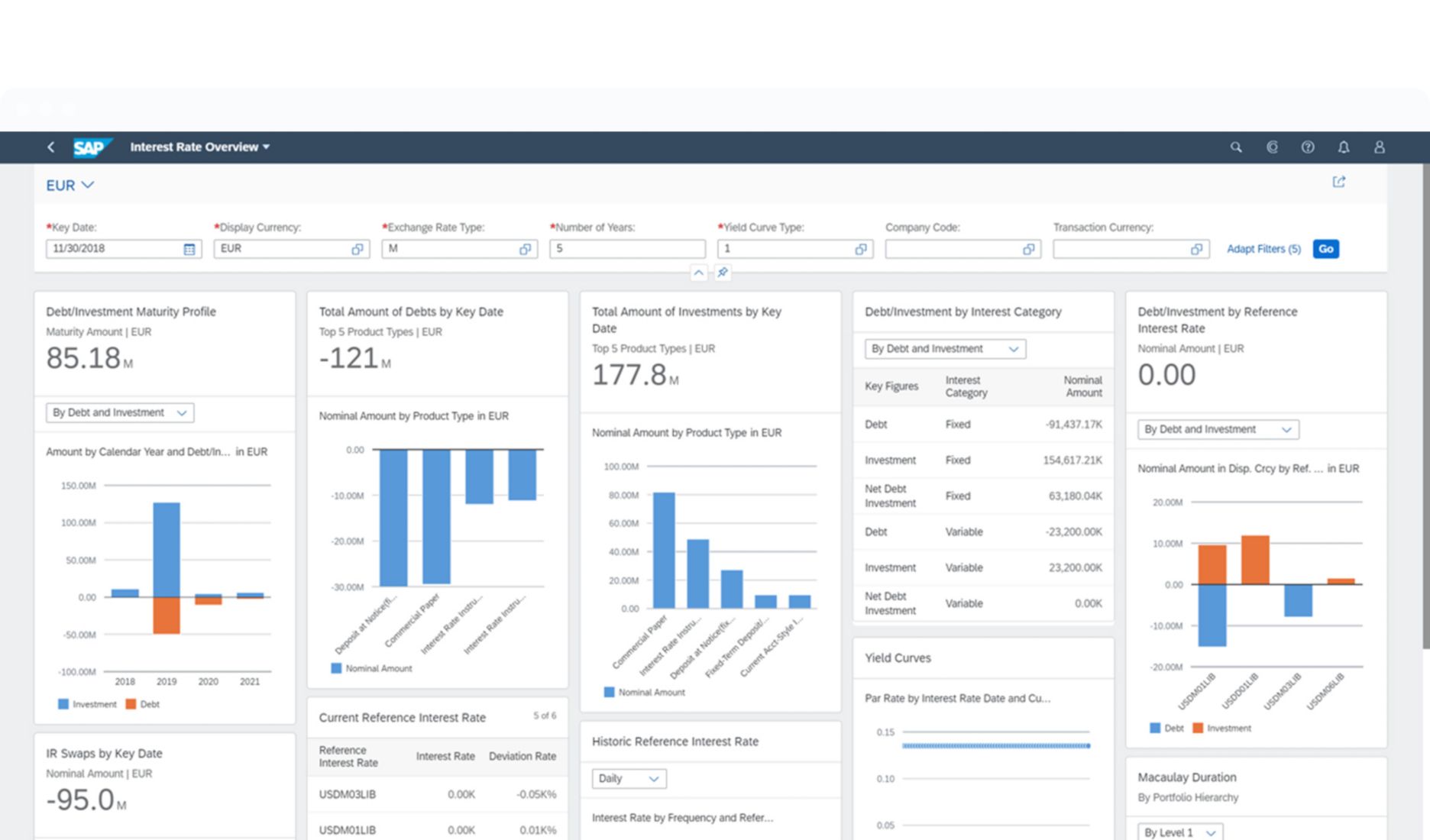Open value help for Display Currency
The width and height of the screenshot is (1430, 840).
click(x=357, y=249)
